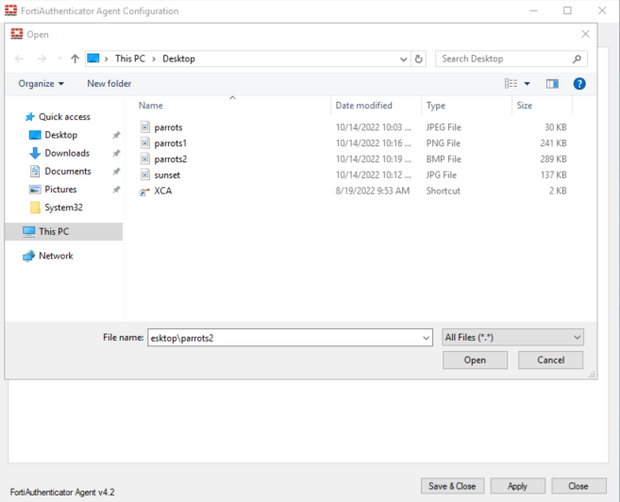This screenshot has height=502, width=620.
Task: Click the sunset file icon
Action: (x=145, y=174)
